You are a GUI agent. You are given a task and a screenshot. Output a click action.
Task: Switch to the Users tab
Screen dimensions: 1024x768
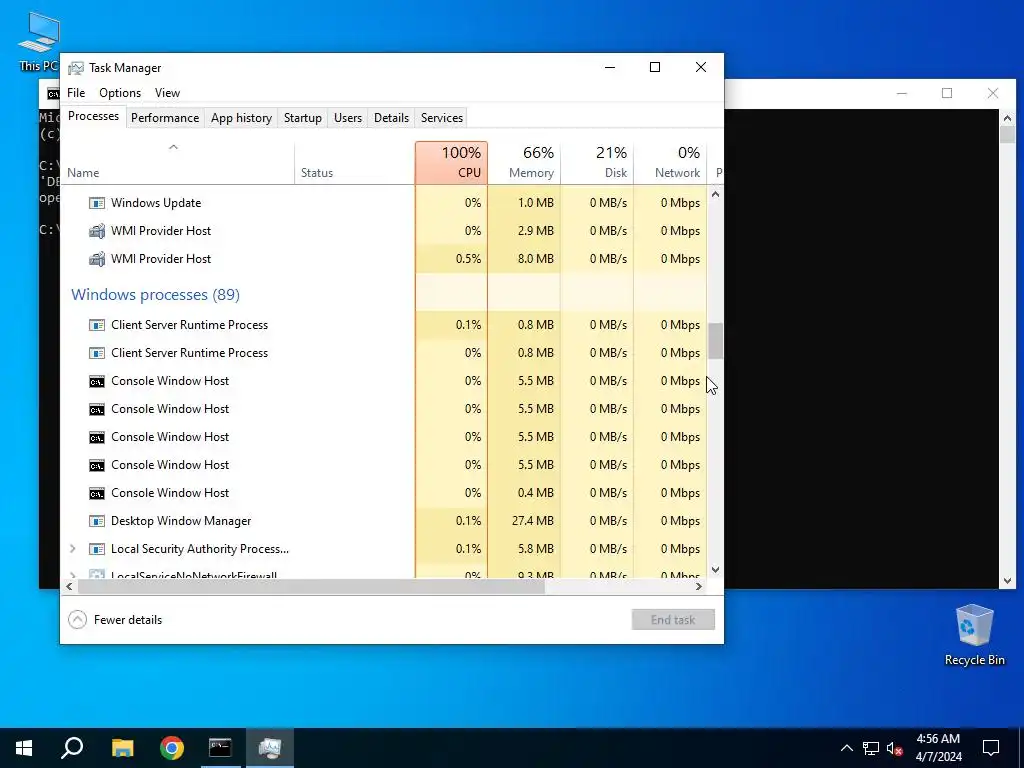coord(347,118)
